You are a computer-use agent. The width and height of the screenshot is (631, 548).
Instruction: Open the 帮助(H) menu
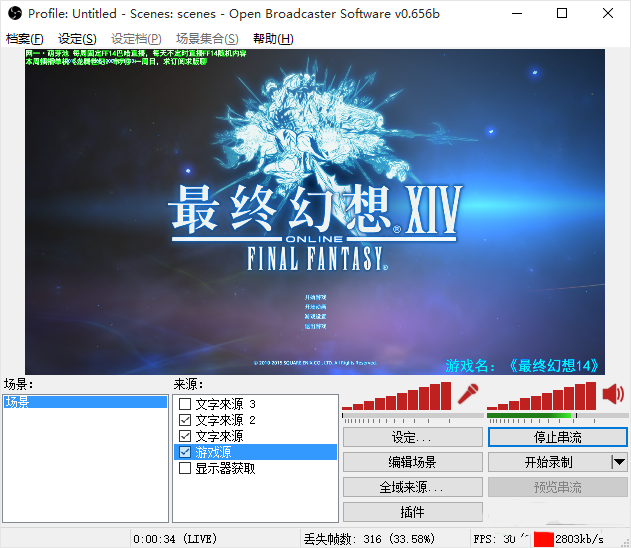coord(273,39)
